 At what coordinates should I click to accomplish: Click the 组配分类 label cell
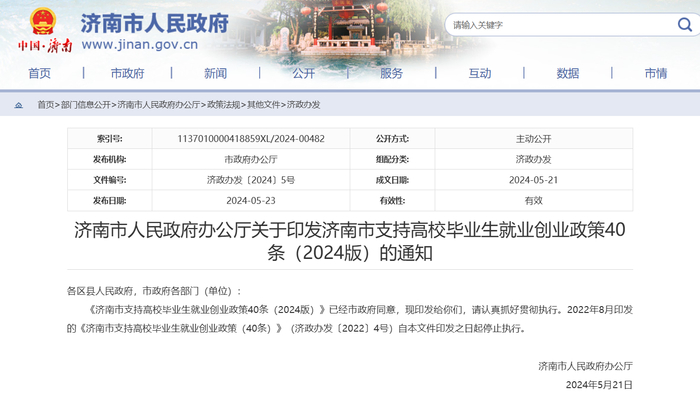[392, 159]
